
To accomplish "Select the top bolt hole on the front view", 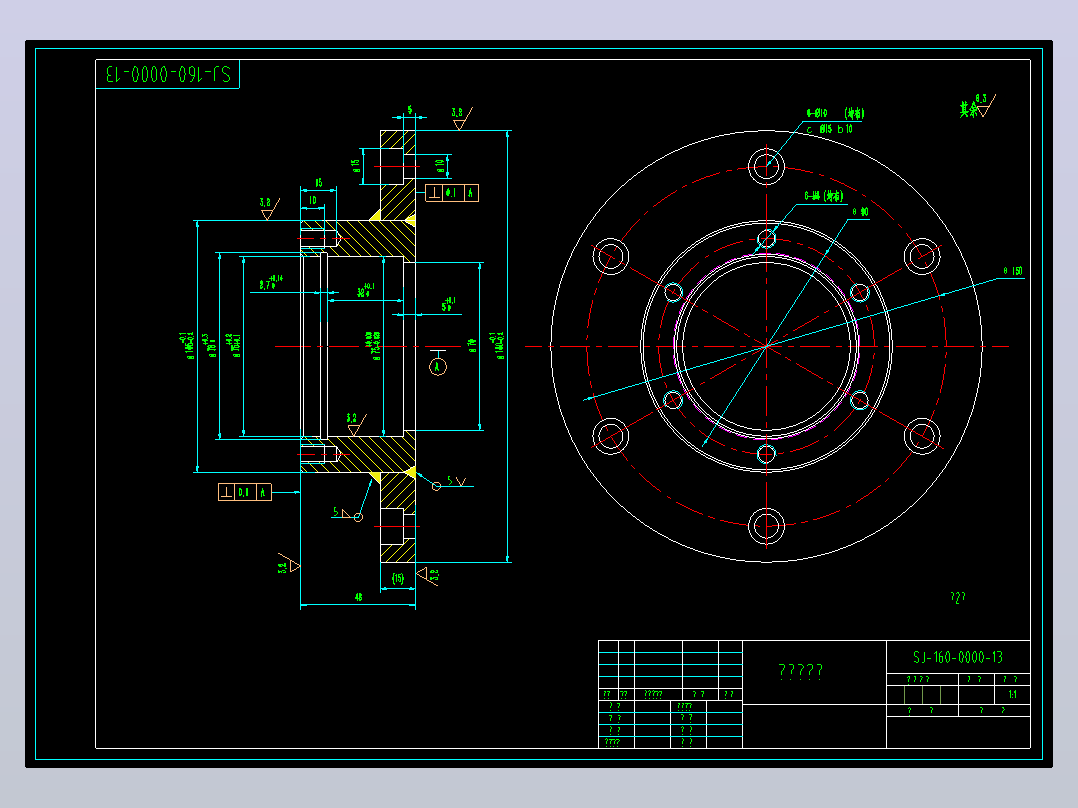I will coord(767,166).
